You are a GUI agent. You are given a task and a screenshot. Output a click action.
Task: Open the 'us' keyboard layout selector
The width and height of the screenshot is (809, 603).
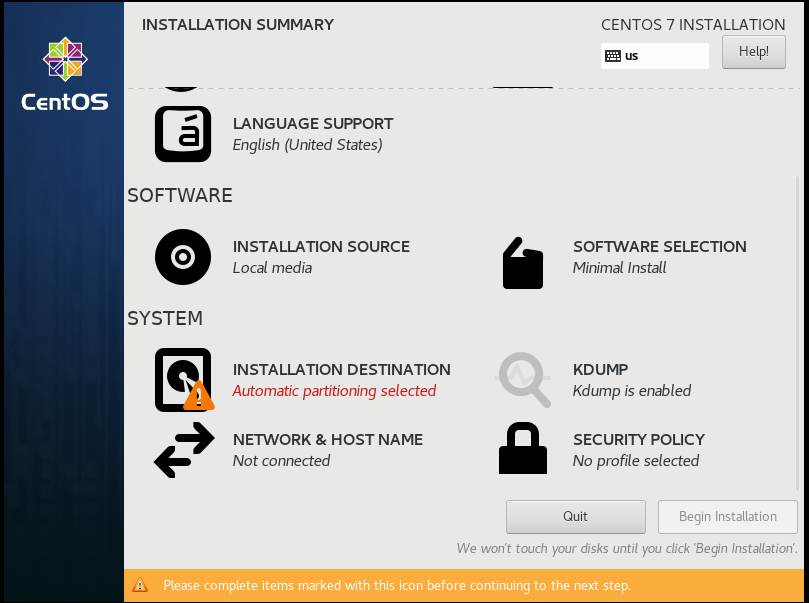pyautogui.click(x=655, y=56)
